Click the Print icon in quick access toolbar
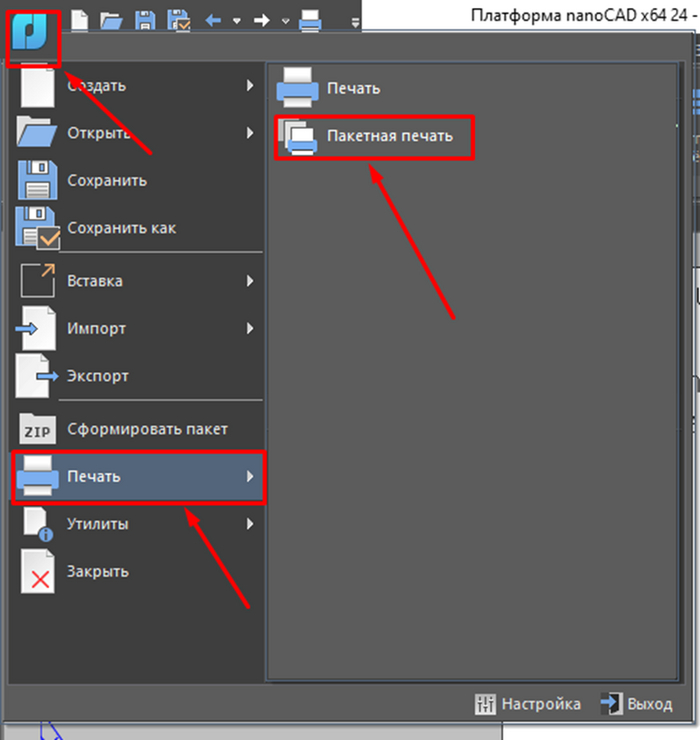This screenshot has width=700, height=740. [x=310, y=21]
